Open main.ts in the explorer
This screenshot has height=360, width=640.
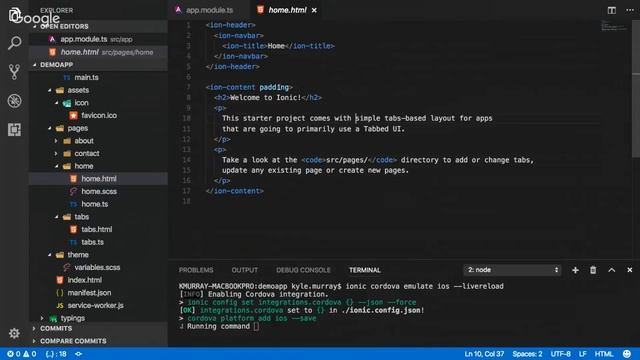[x=86, y=77]
